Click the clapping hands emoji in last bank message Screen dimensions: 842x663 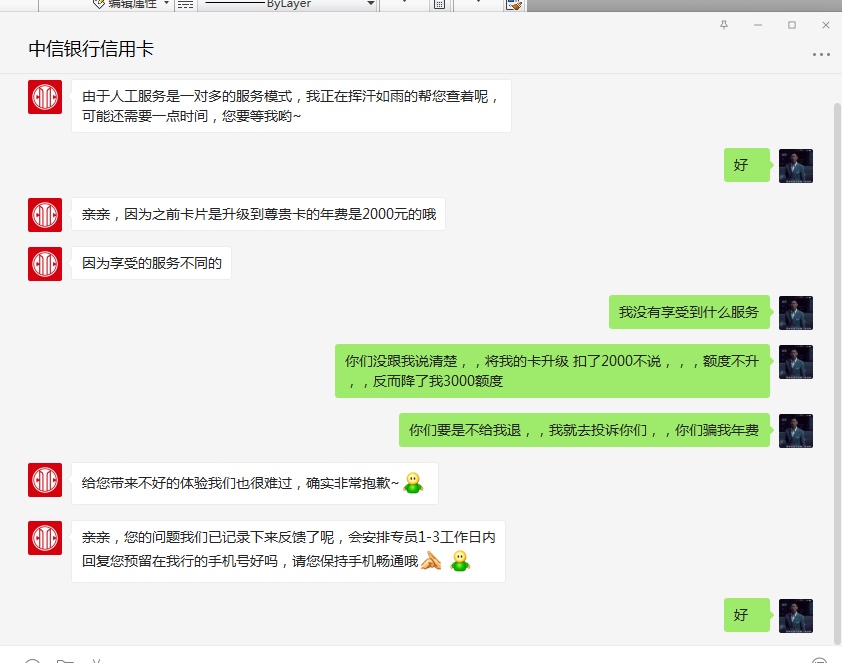pos(431,561)
